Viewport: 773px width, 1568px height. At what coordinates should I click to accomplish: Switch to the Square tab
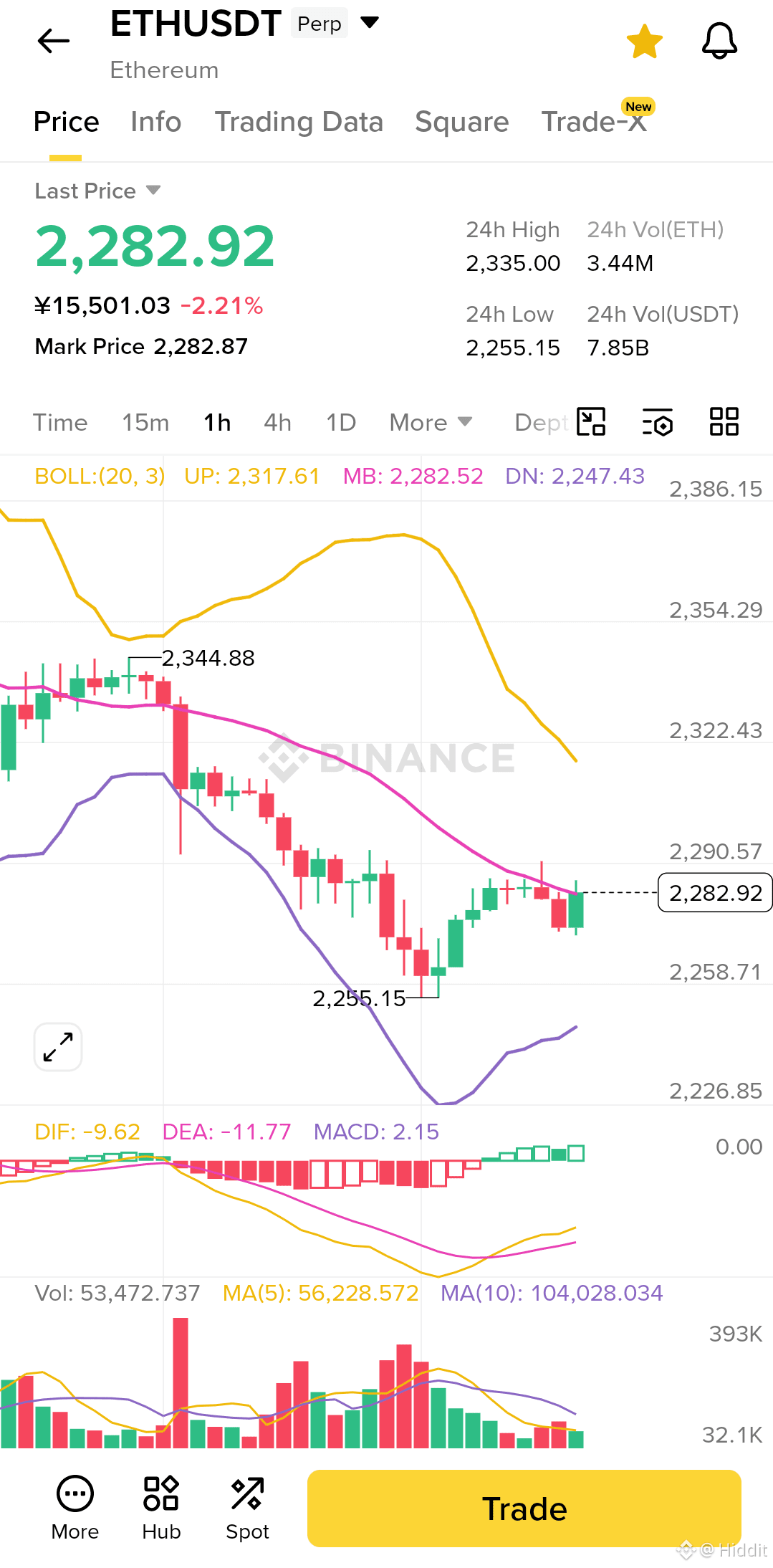point(462,122)
